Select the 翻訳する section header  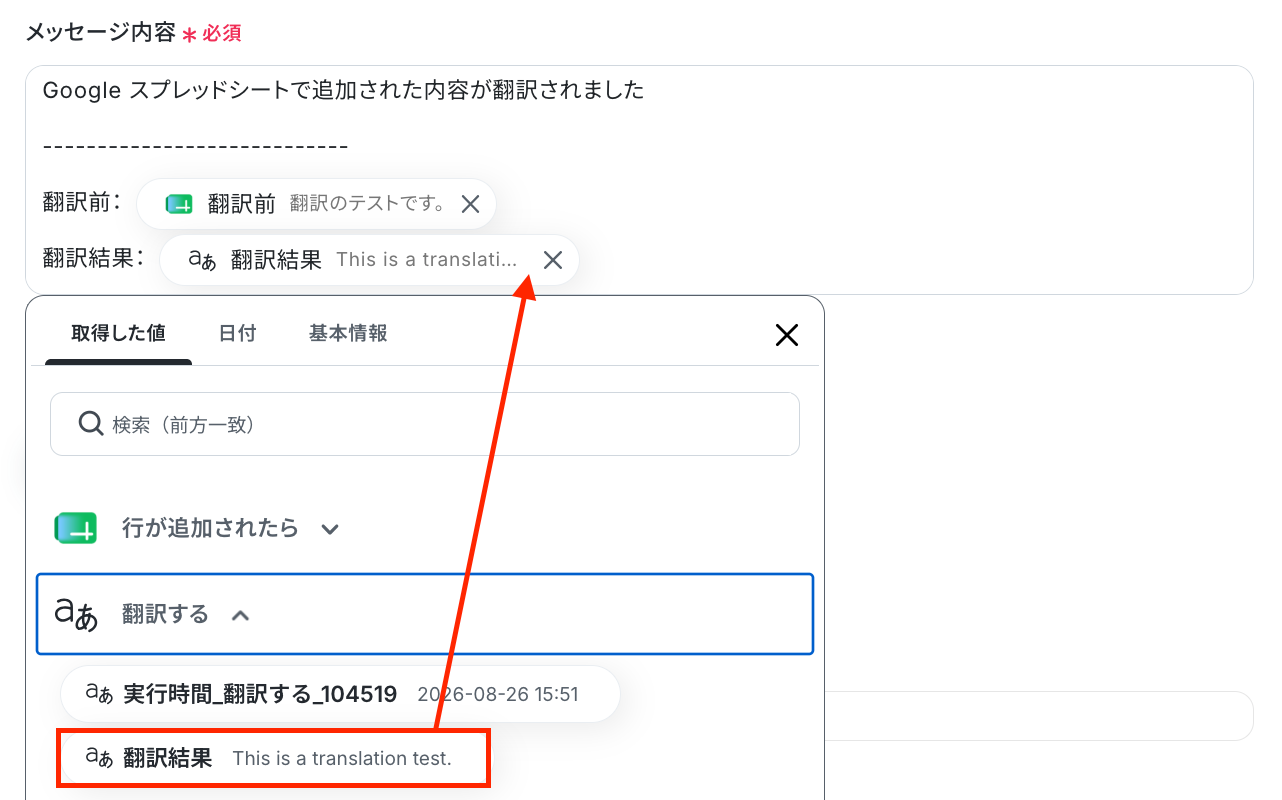(425, 614)
